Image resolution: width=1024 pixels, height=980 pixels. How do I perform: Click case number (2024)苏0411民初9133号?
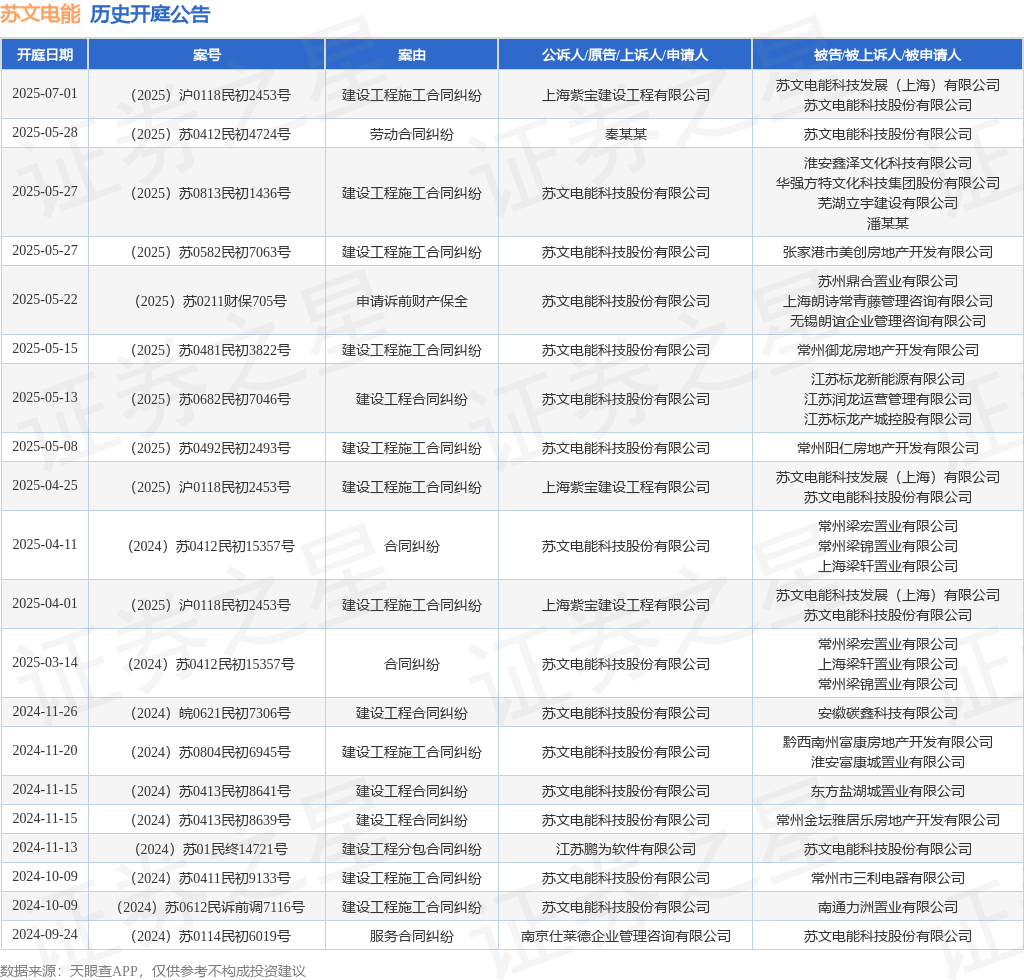[x=210, y=878]
